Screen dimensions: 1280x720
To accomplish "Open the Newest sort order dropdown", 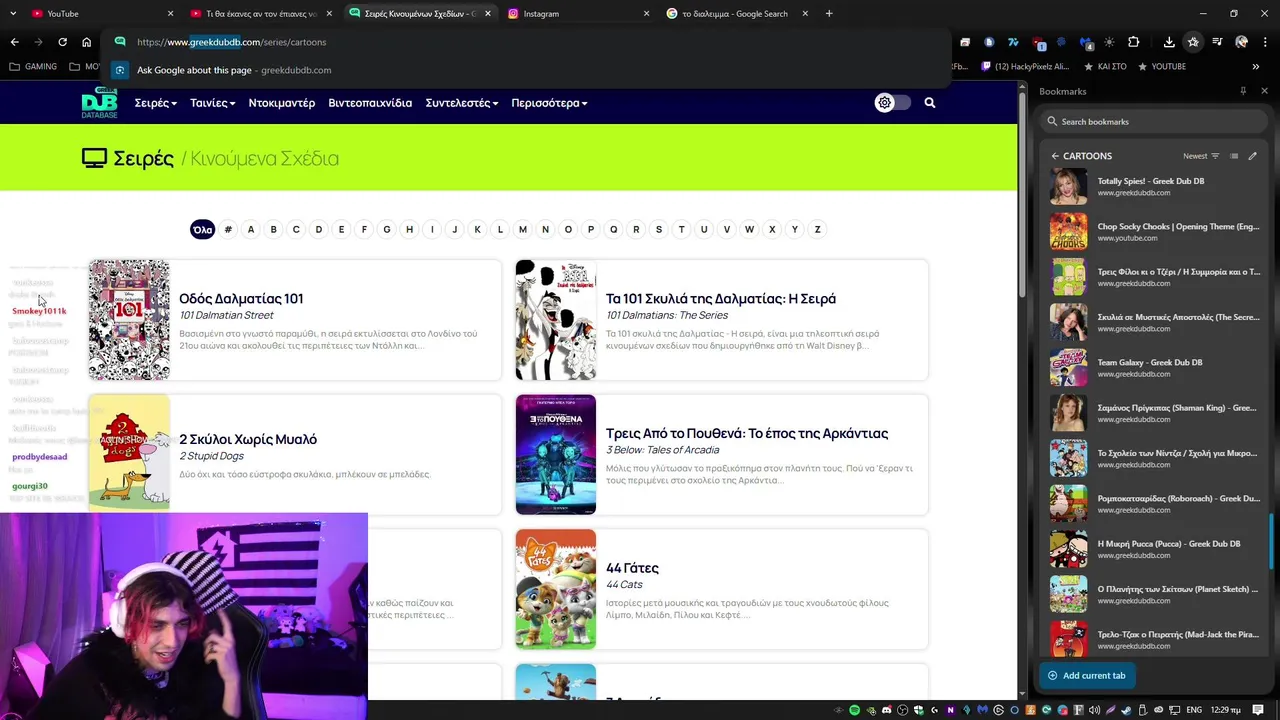I will 1201,156.
